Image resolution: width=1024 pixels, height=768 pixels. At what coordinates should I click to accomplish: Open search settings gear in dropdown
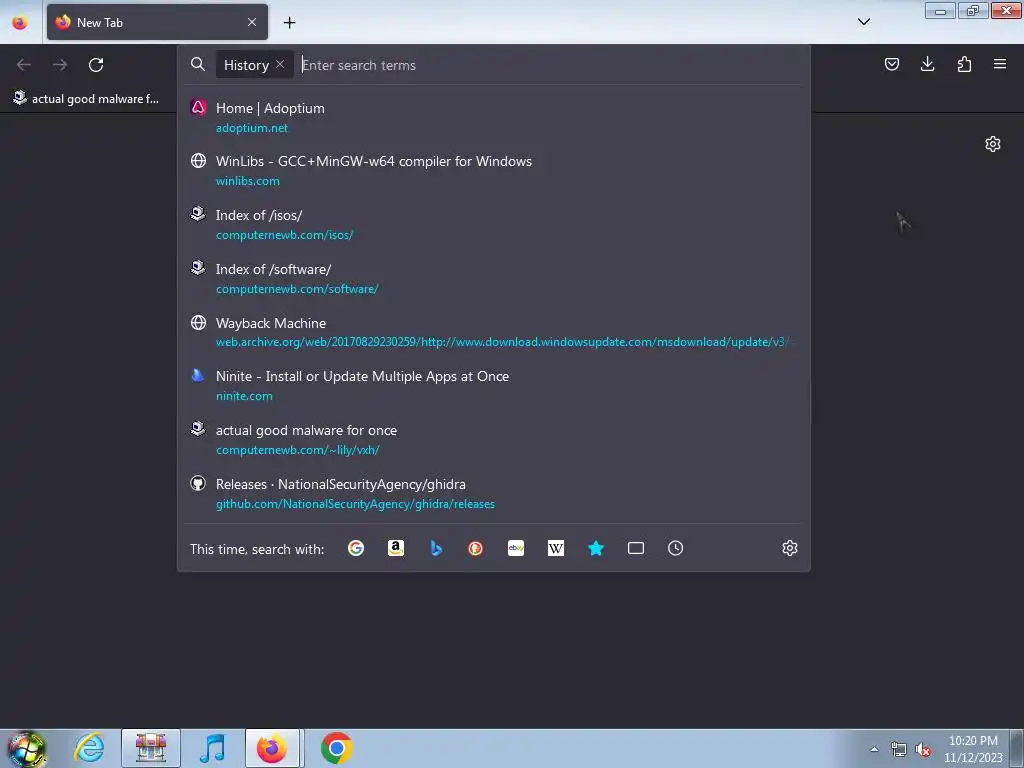[x=790, y=548]
